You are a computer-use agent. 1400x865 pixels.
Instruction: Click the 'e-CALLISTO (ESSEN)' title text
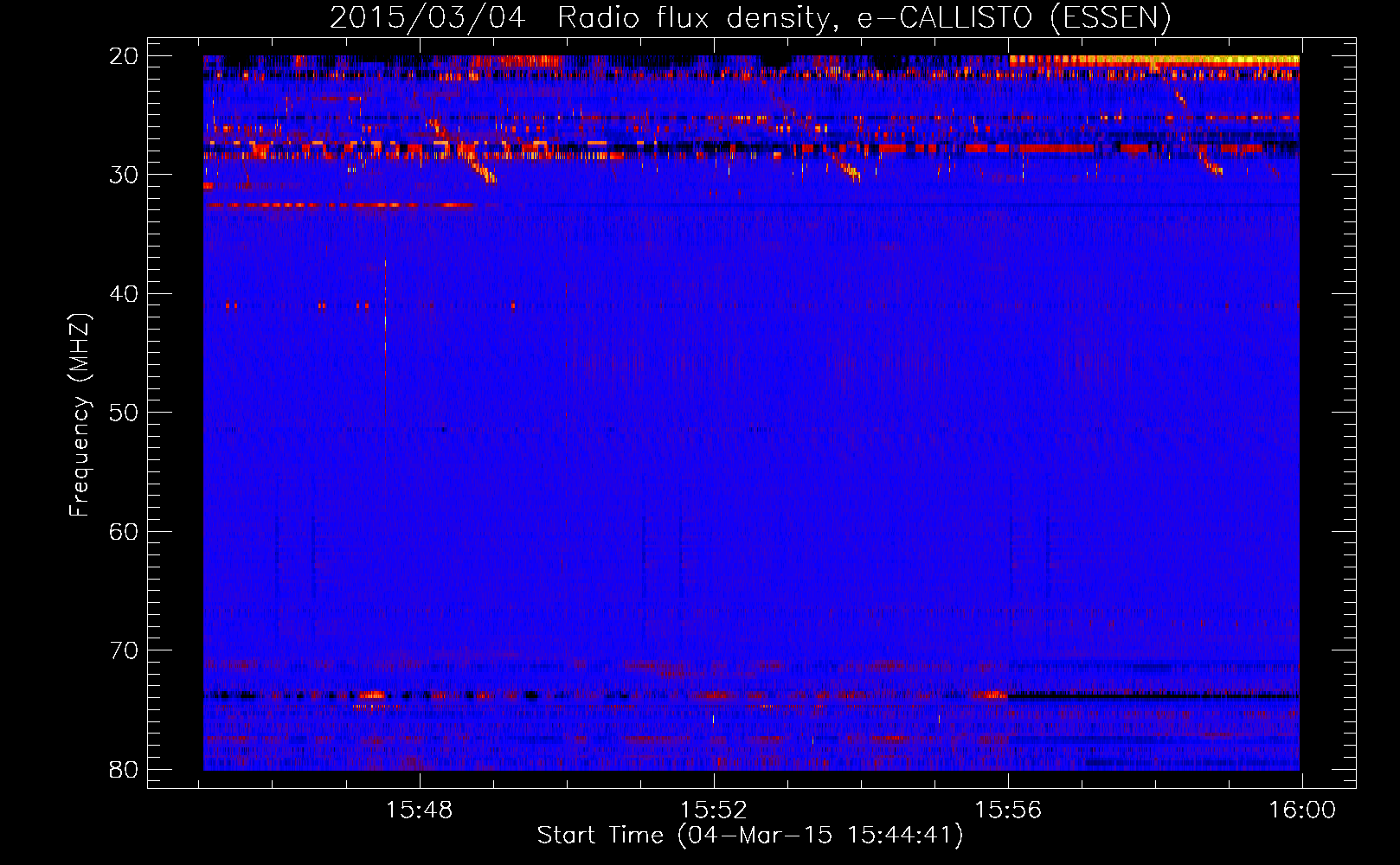pos(1014,18)
